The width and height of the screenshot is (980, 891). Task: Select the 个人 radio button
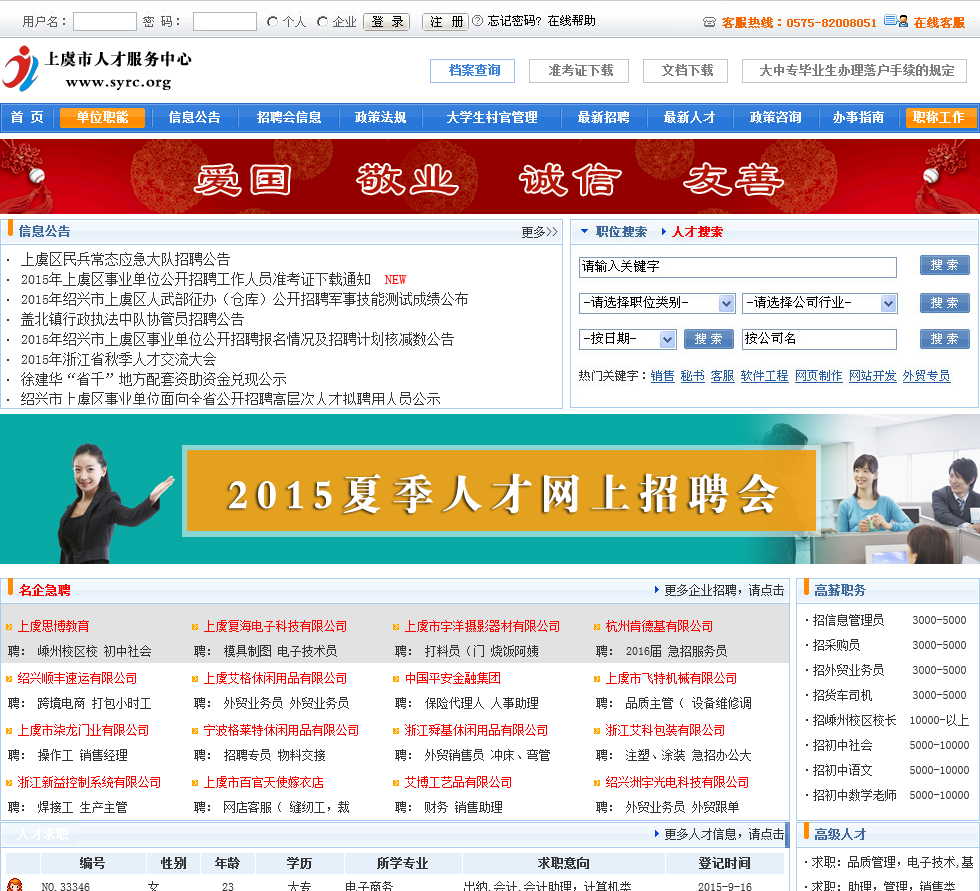click(x=272, y=22)
